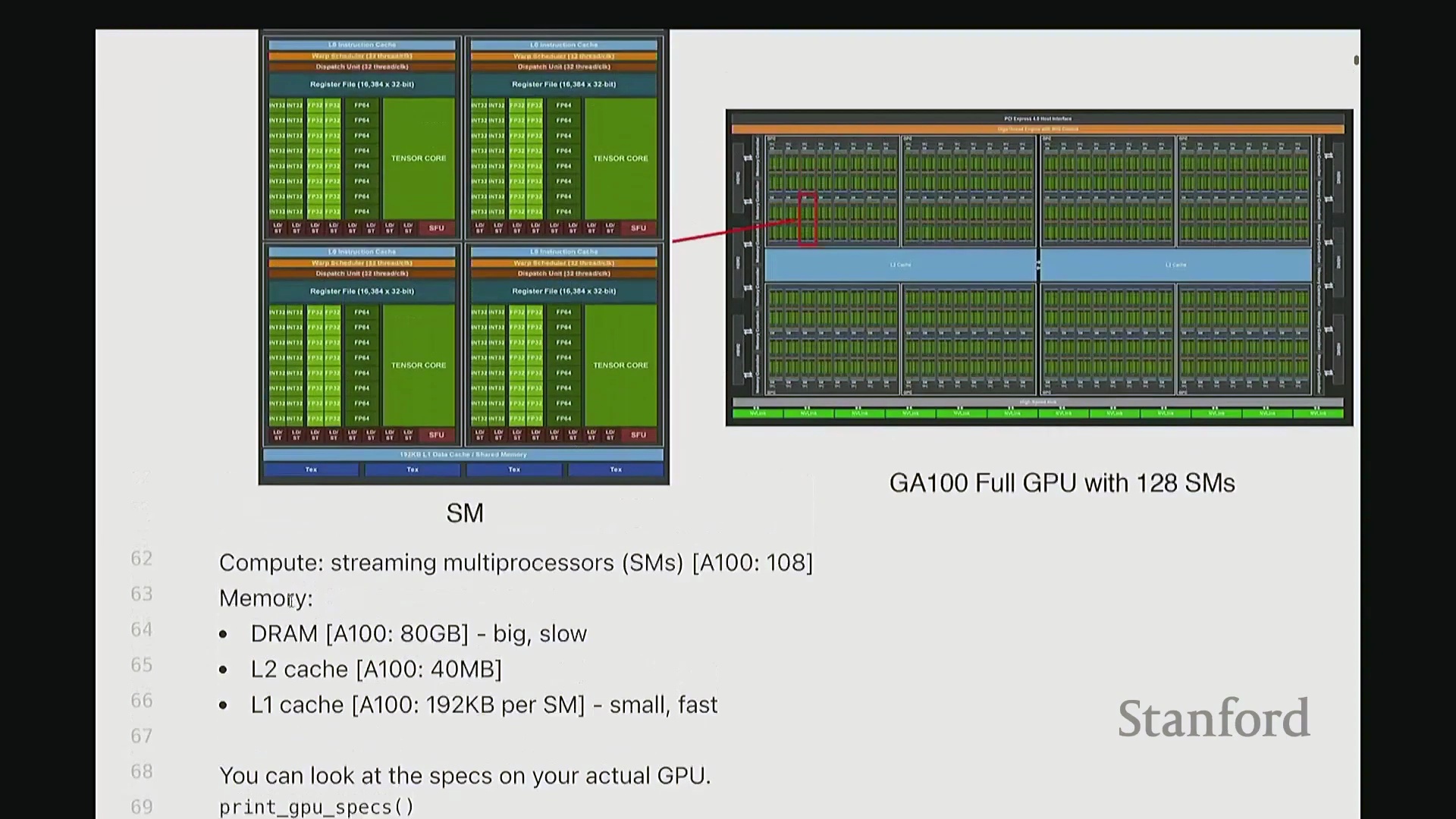Click the red highlighted SM box in GPU diagram
This screenshot has width=1456, height=819.
pos(808,219)
